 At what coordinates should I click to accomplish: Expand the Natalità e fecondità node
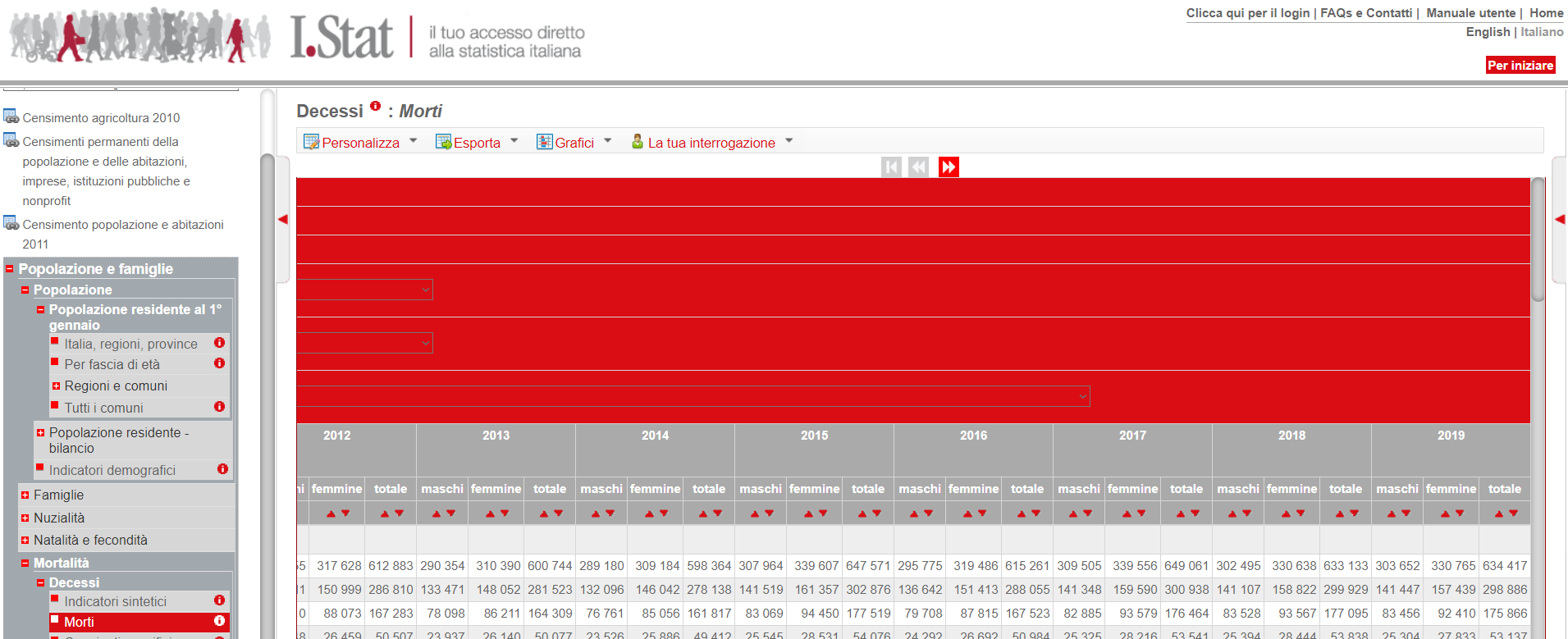pyautogui.click(x=25, y=541)
